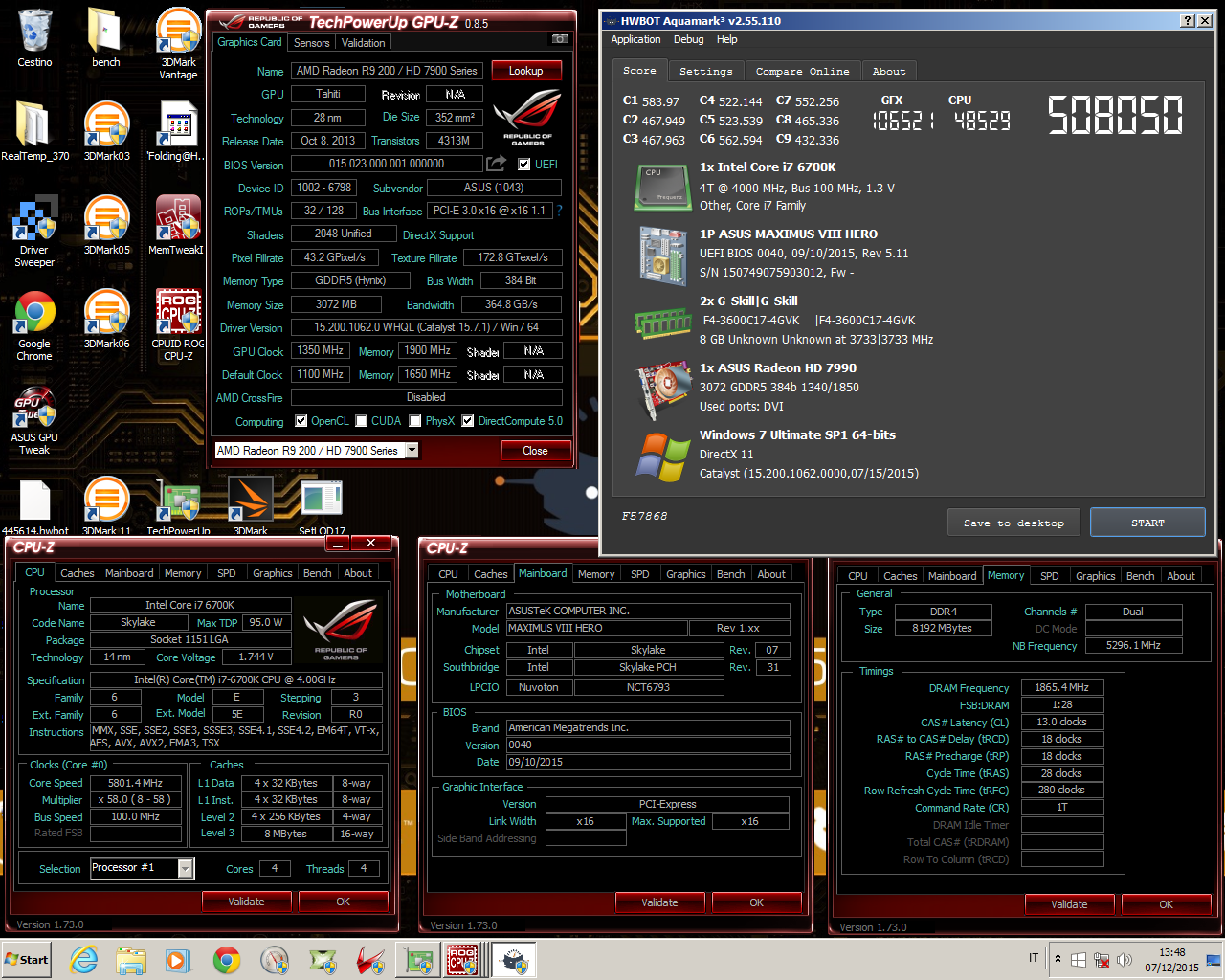The width and height of the screenshot is (1225, 980).
Task: Open the MemTweakIt desktop shortcut
Action: pos(178,225)
